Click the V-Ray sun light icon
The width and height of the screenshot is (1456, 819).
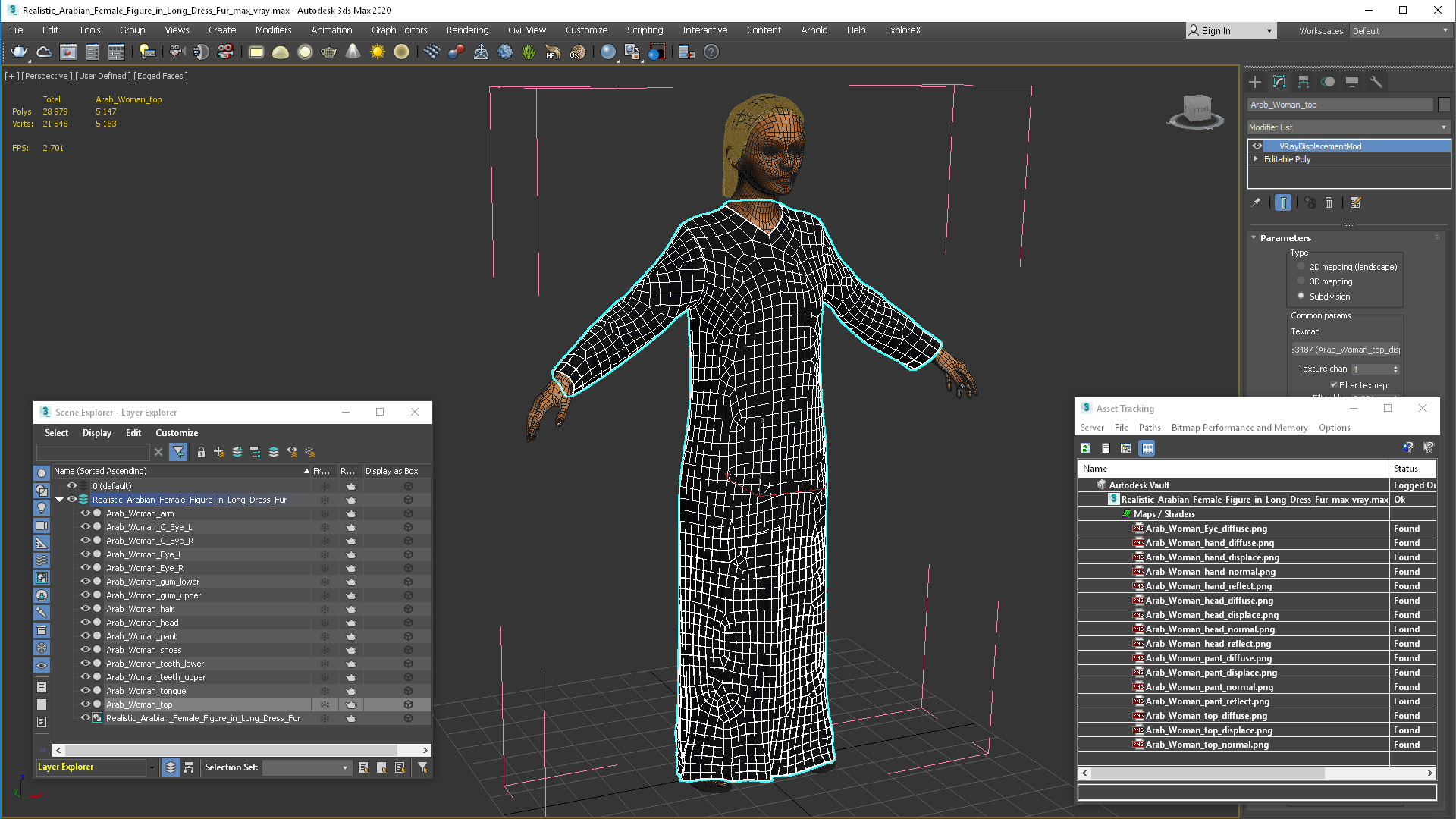pyautogui.click(x=377, y=52)
